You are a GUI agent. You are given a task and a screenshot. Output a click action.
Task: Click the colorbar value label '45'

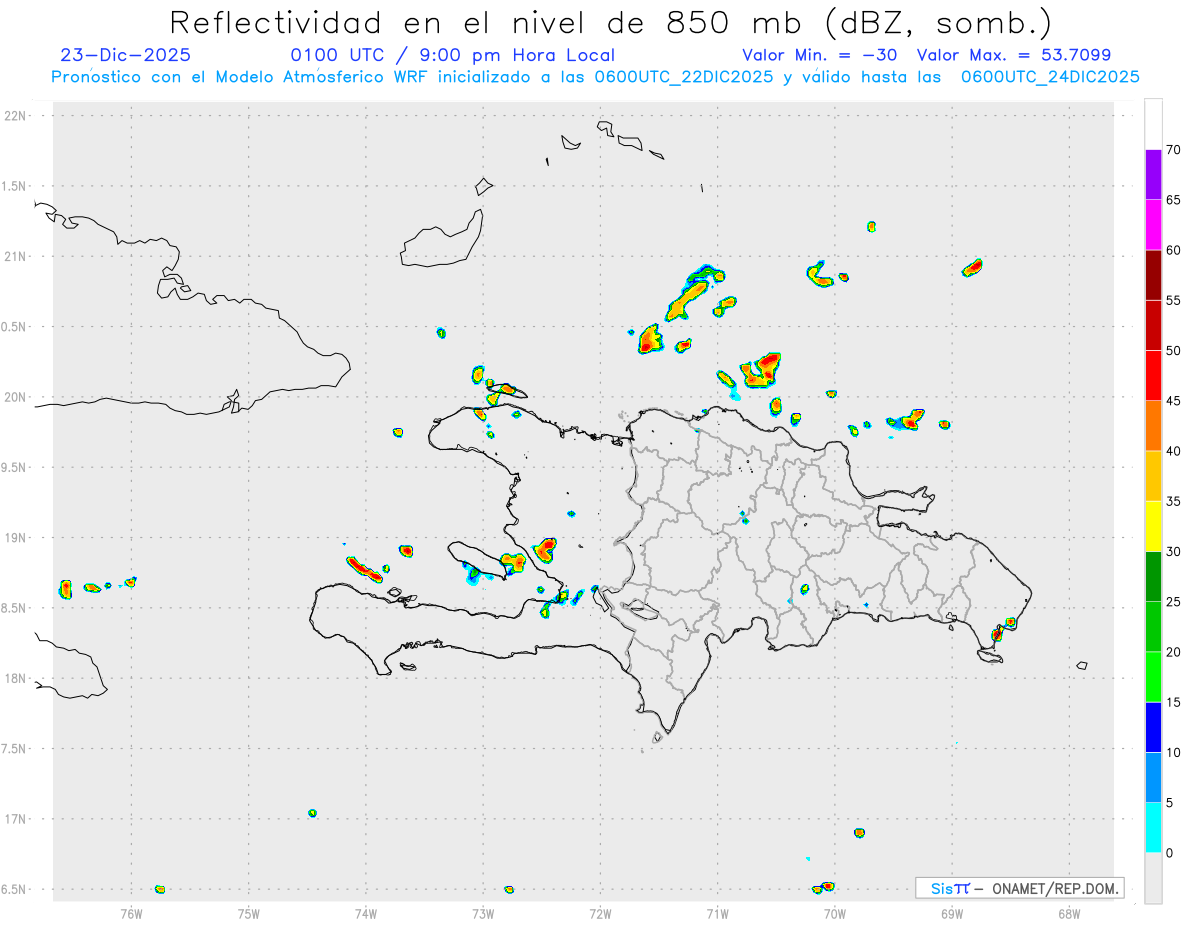[x=1173, y=401]
